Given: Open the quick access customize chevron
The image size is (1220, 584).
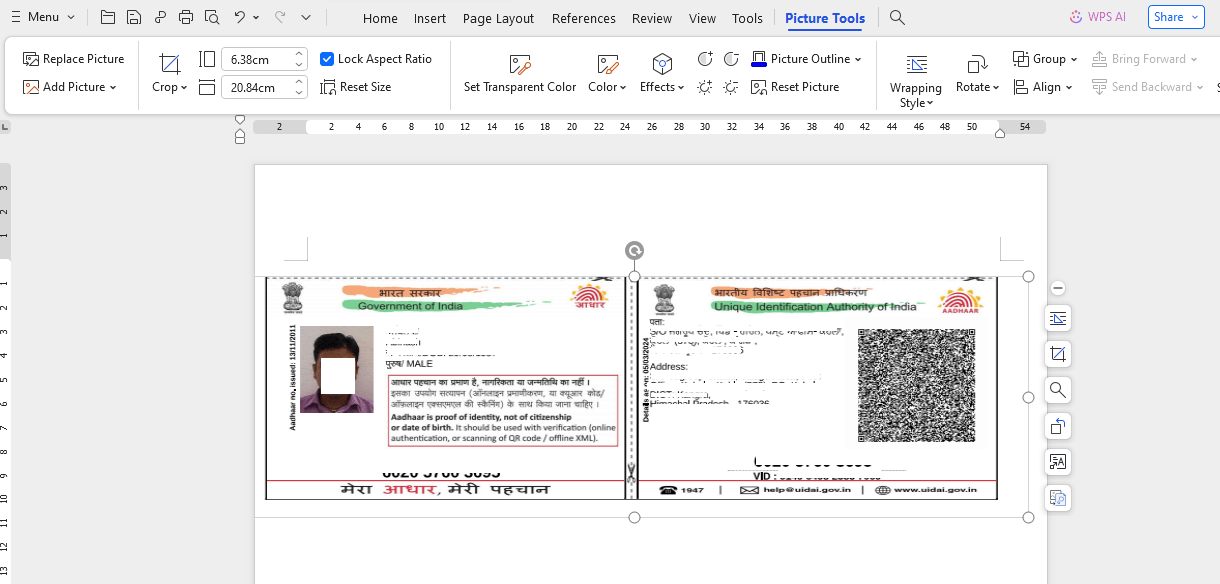Looking at the screenshot, I should tap(306, 17).
